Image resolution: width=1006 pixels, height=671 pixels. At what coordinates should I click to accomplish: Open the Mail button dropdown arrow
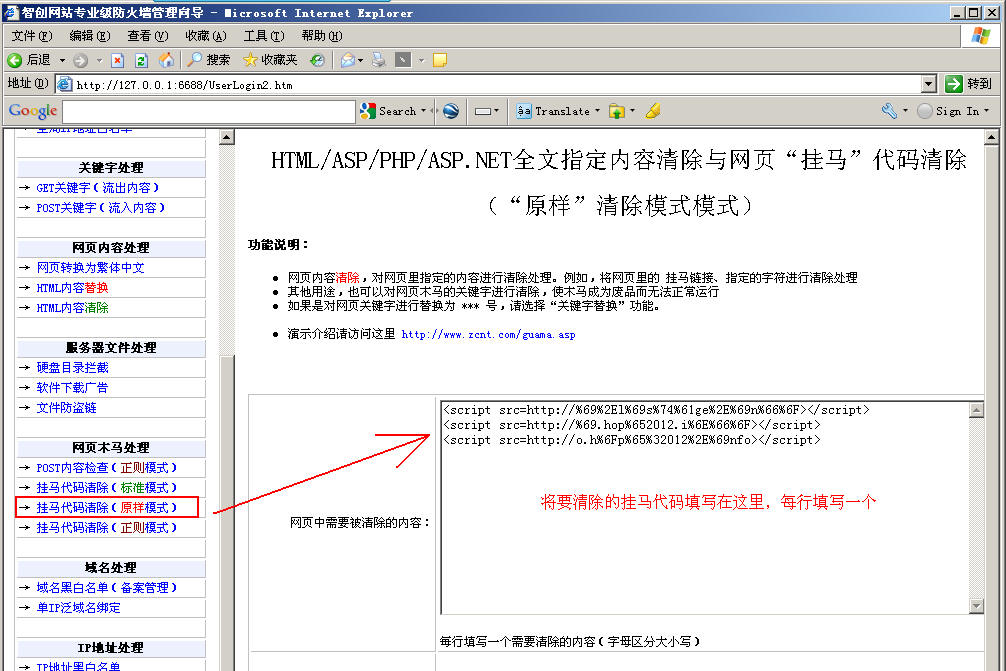(361, 60)
